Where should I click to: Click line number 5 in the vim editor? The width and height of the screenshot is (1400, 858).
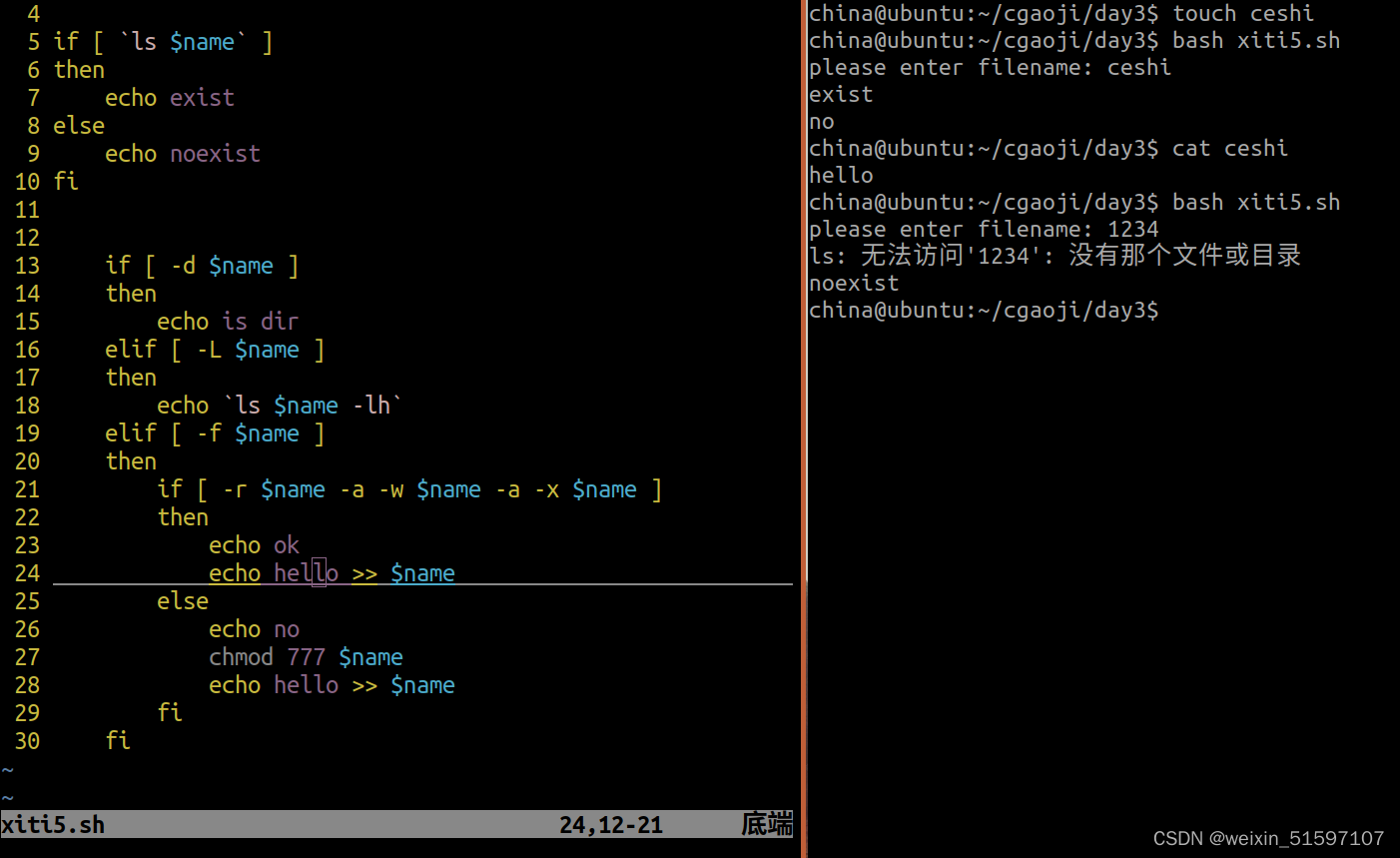(x=34, y=42)
